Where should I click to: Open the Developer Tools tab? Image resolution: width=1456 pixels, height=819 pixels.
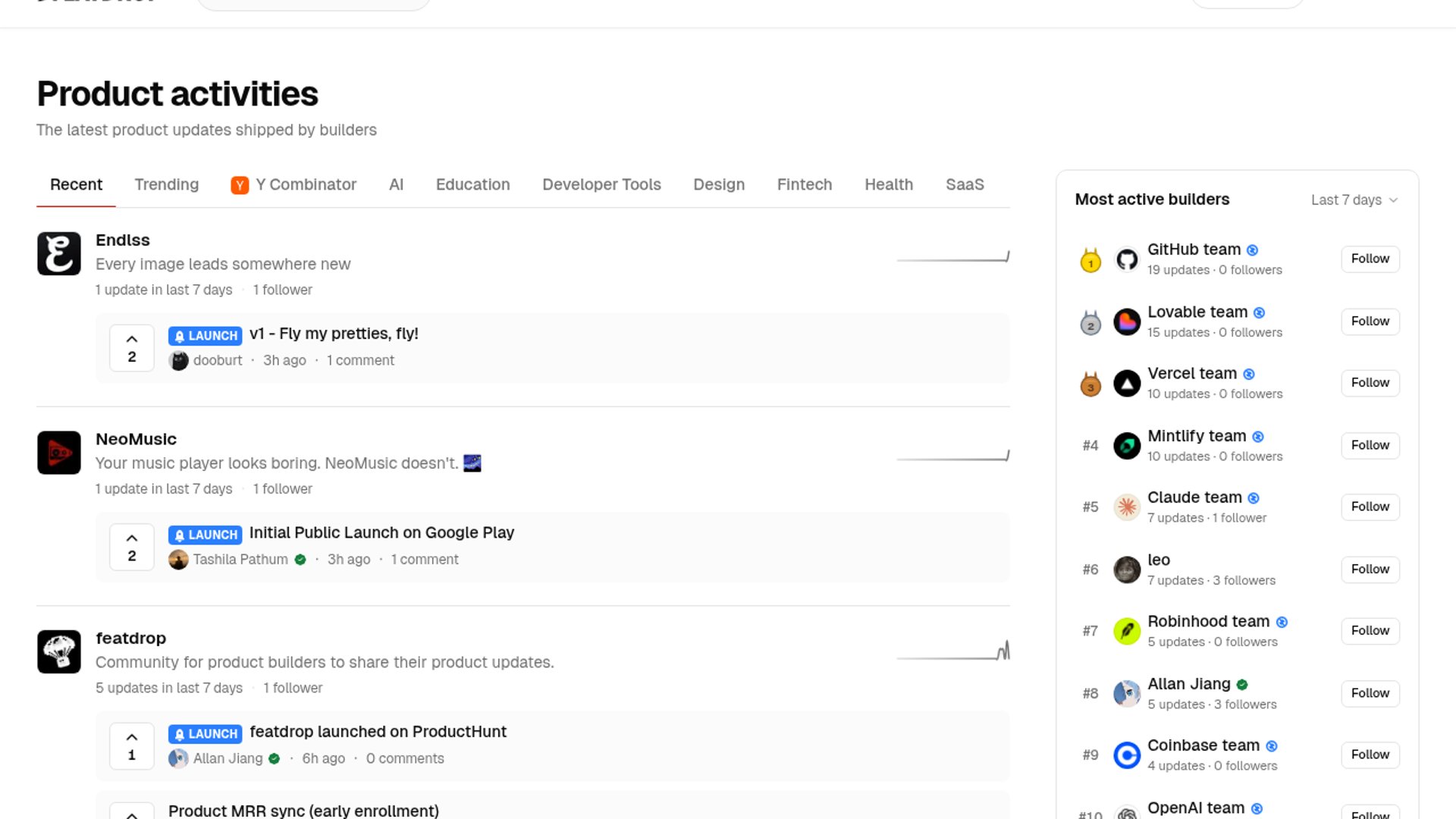click(601, 185)
